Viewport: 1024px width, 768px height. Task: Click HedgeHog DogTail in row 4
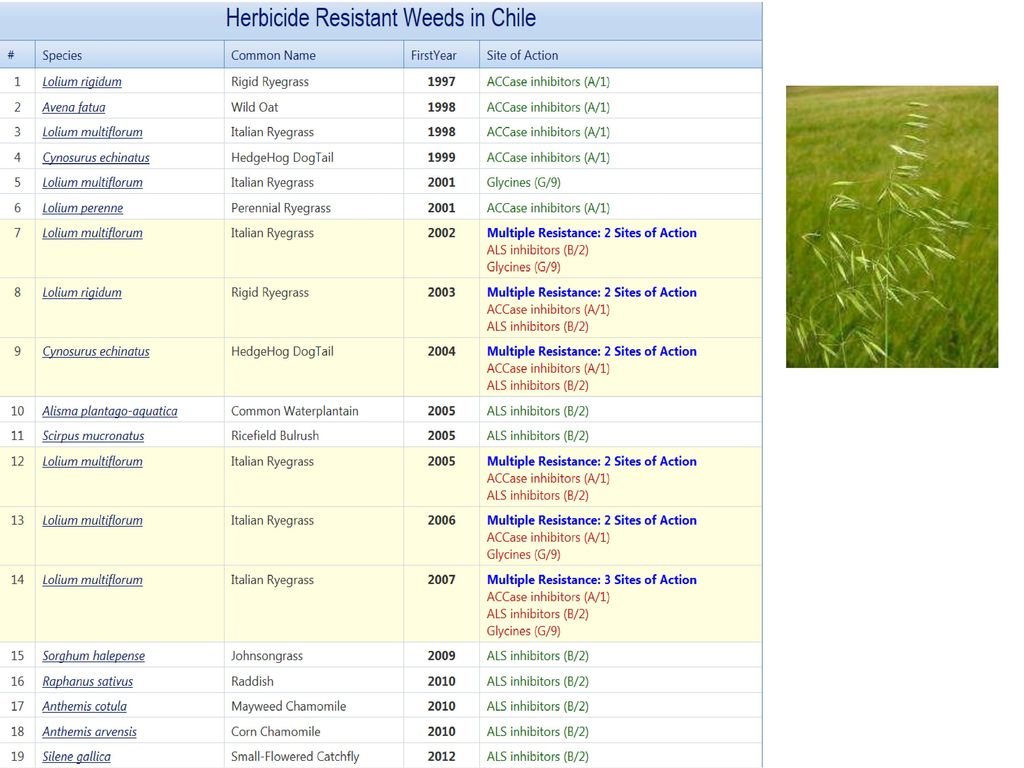tap(282, 157)
